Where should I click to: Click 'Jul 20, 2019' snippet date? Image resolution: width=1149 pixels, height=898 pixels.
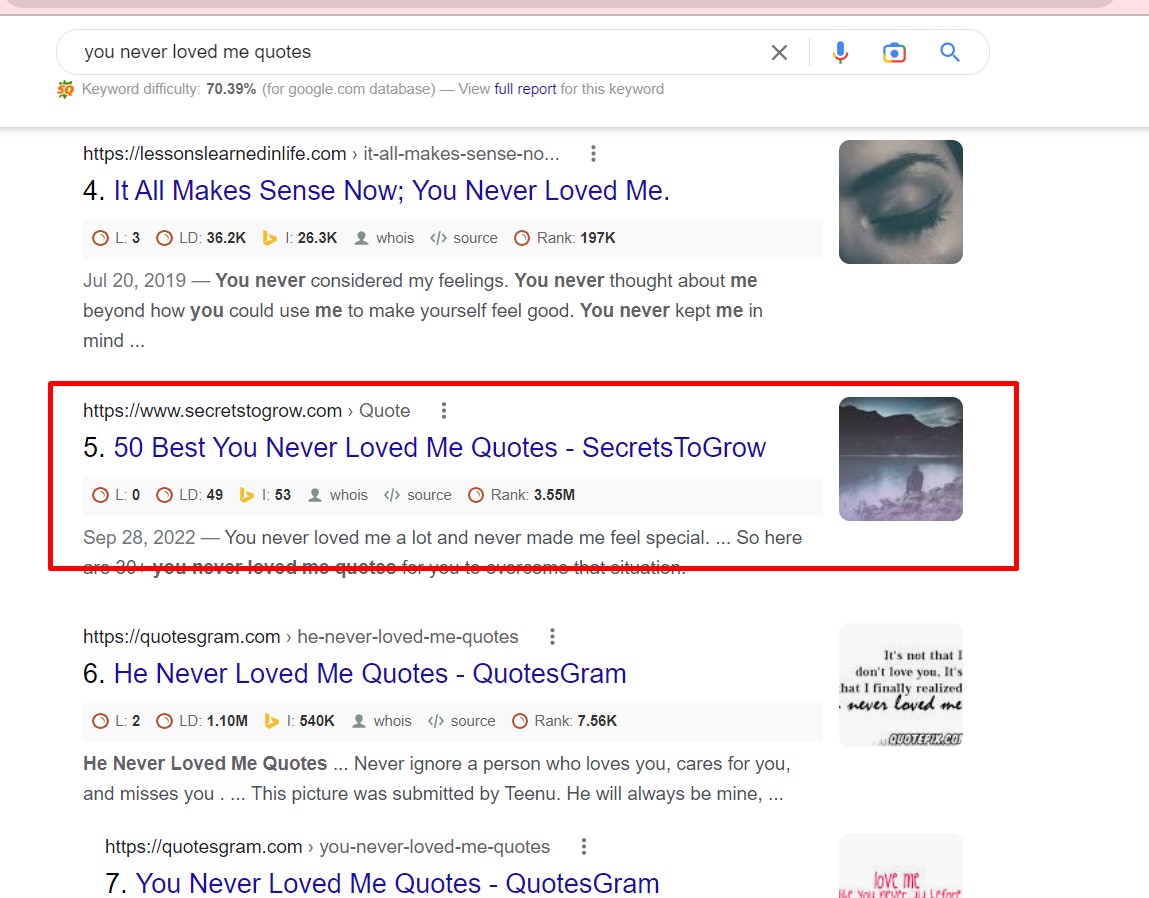pos(134,281)
